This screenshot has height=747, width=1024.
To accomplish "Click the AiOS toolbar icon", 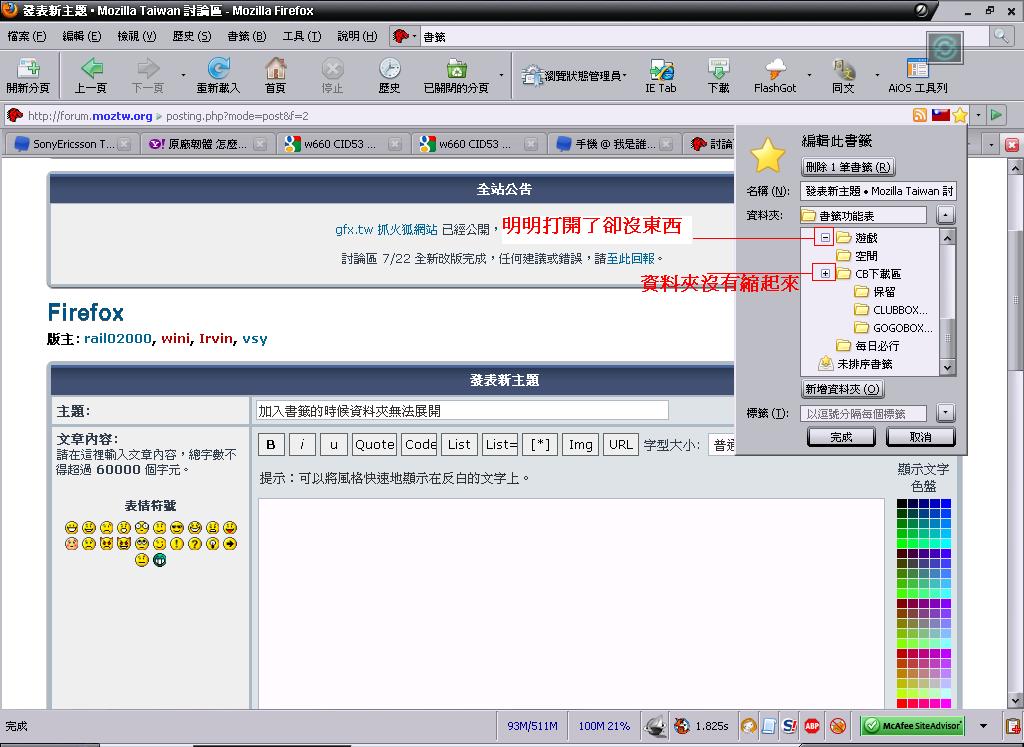I will [x=917, y=69].
